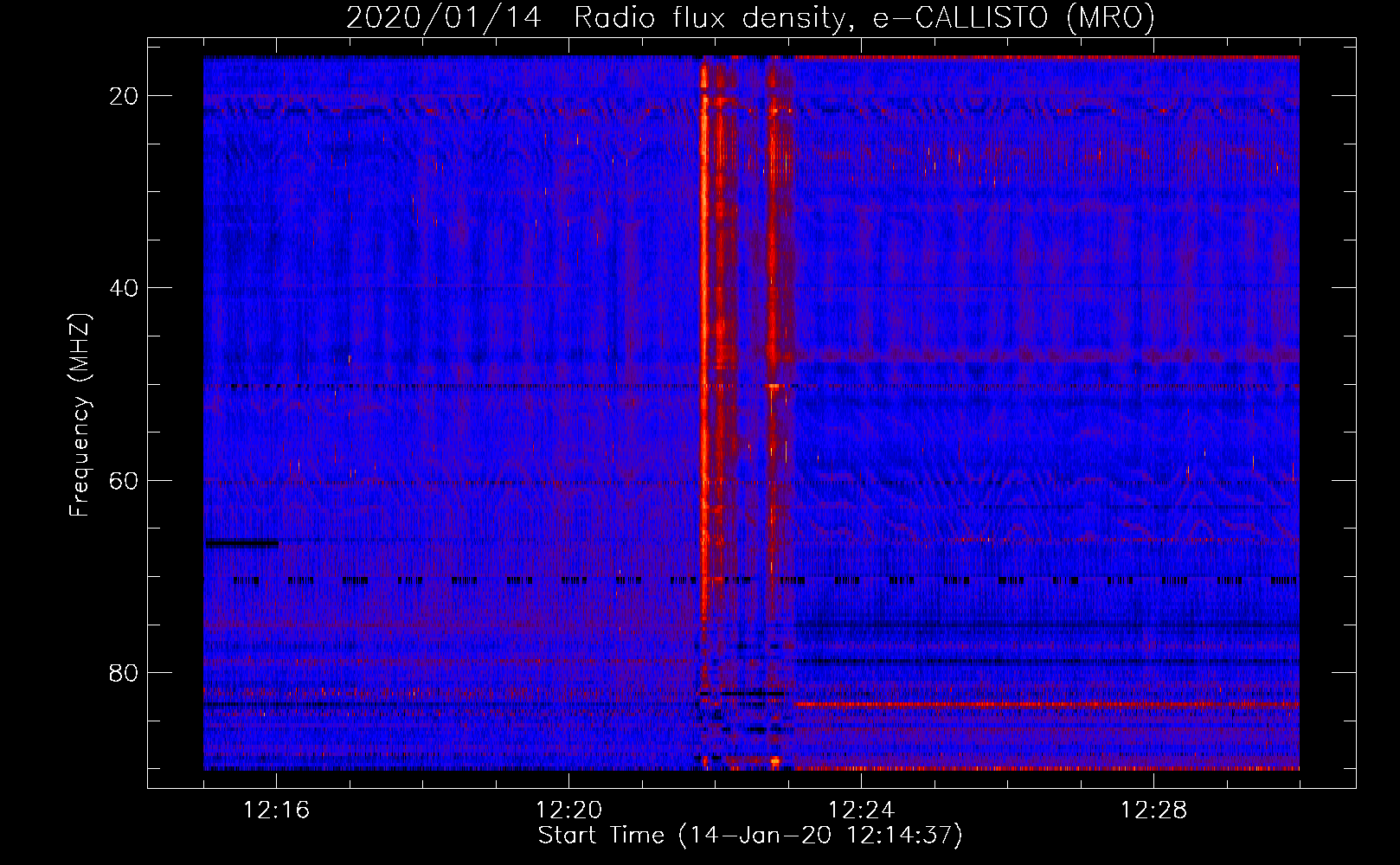Click the 60 MHz frequency tick label
Viewport: 1400px width, 865px height.
point(124,480)
